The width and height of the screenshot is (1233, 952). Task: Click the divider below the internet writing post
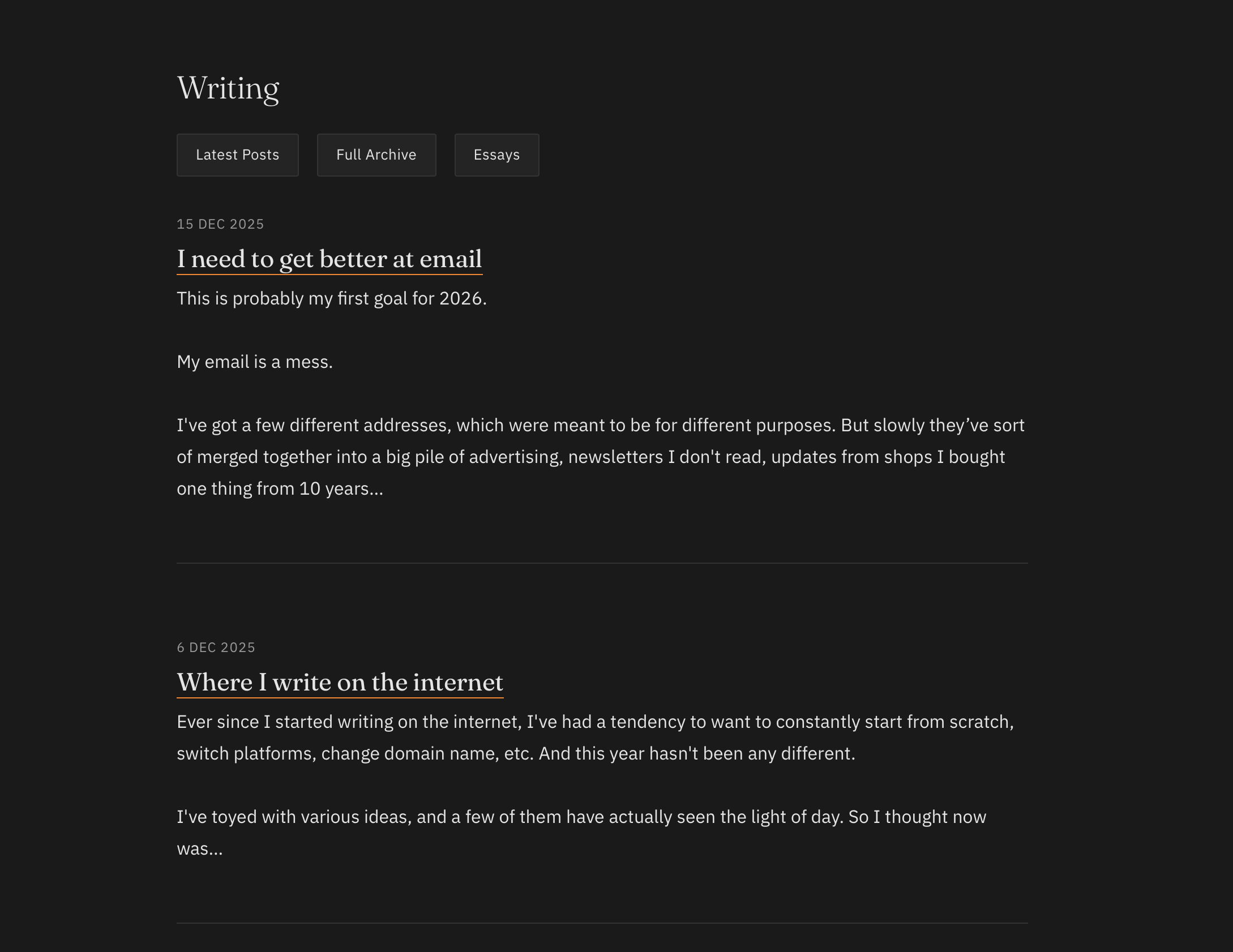tap(602, 923)
